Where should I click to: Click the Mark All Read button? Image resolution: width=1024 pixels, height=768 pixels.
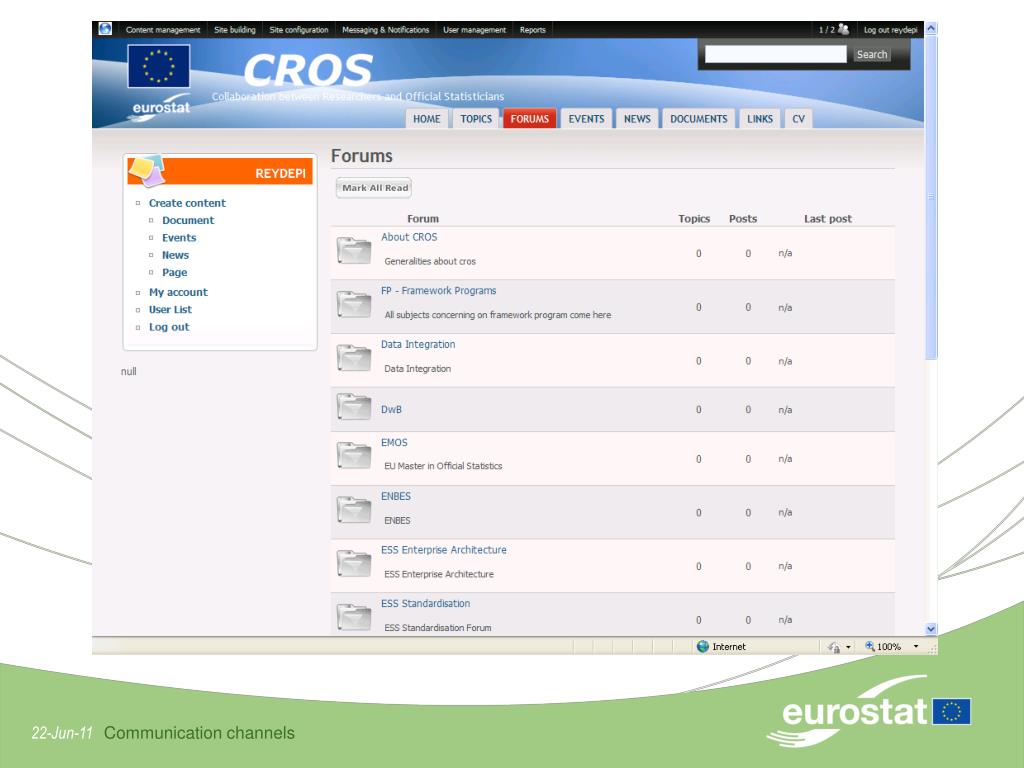tap(374, 187)
